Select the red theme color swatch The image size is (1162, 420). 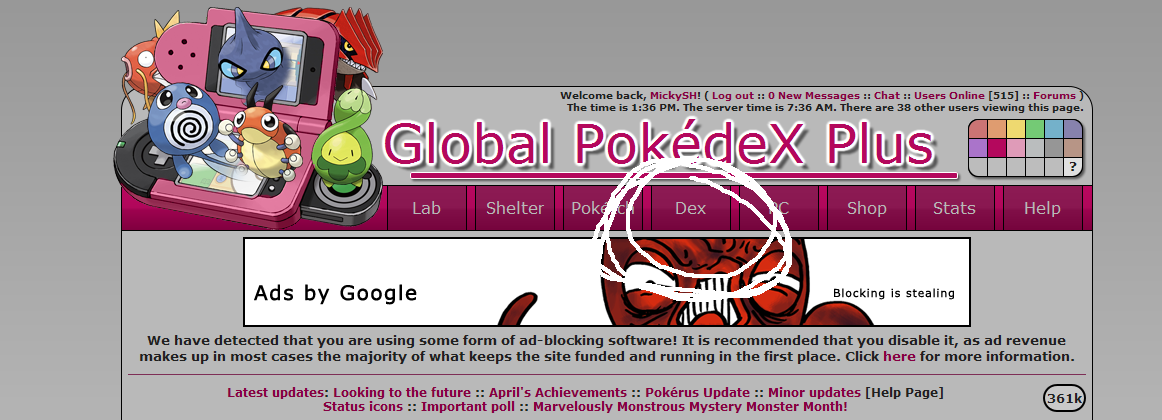[x=977, y=129]
